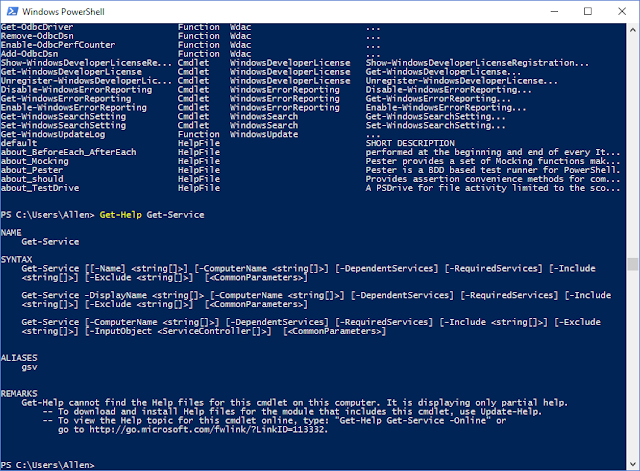Click 'Update-Help' in the remarks
640x471 pixels.
pos(511,411)
